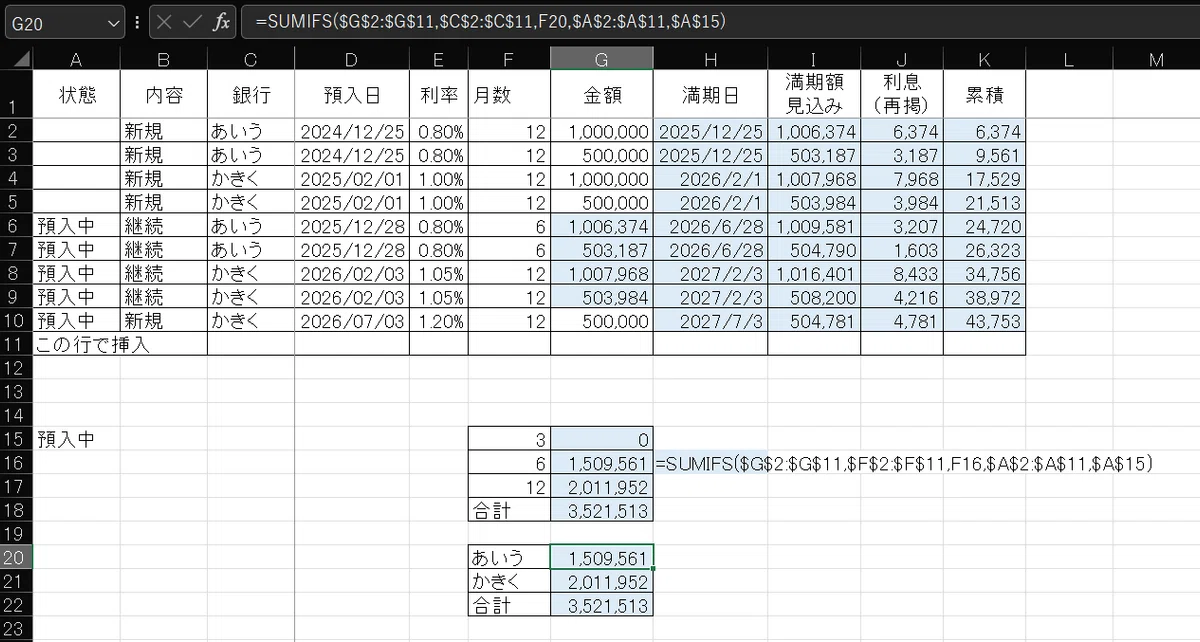Image resolution: width=1200 pixels, height=642 pixels.
Task: Select column L header
Action: click(x=1068, y=60)
